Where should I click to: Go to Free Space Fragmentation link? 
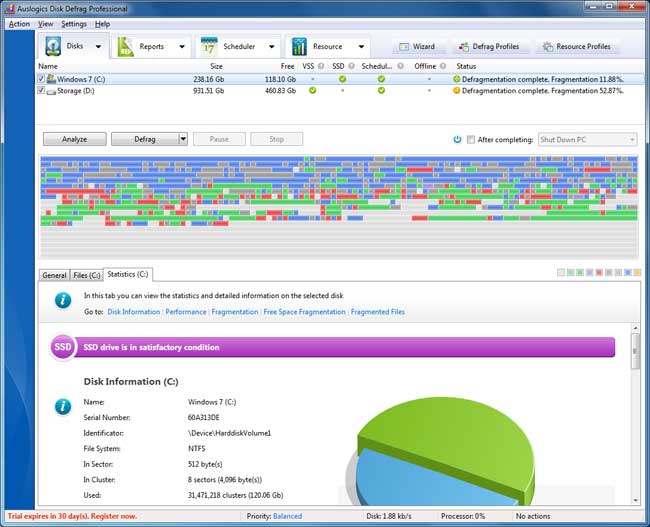click(x=304, y=312)
